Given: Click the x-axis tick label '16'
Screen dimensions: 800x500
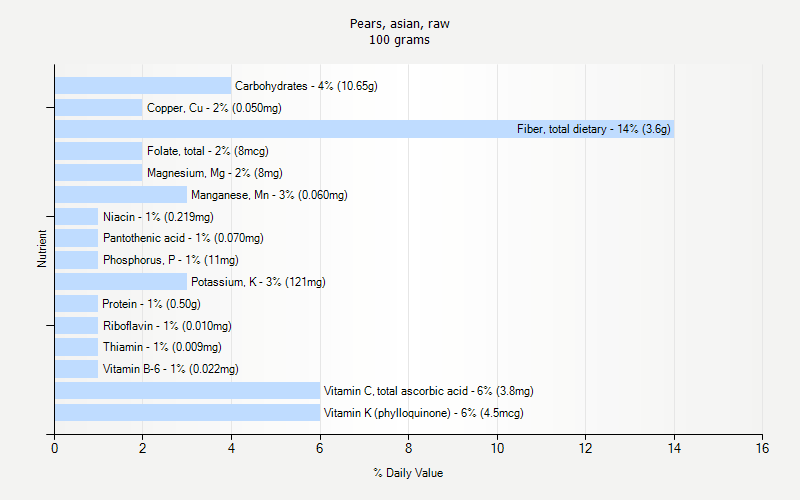Looking at the screenshot, I should (762, 448).
